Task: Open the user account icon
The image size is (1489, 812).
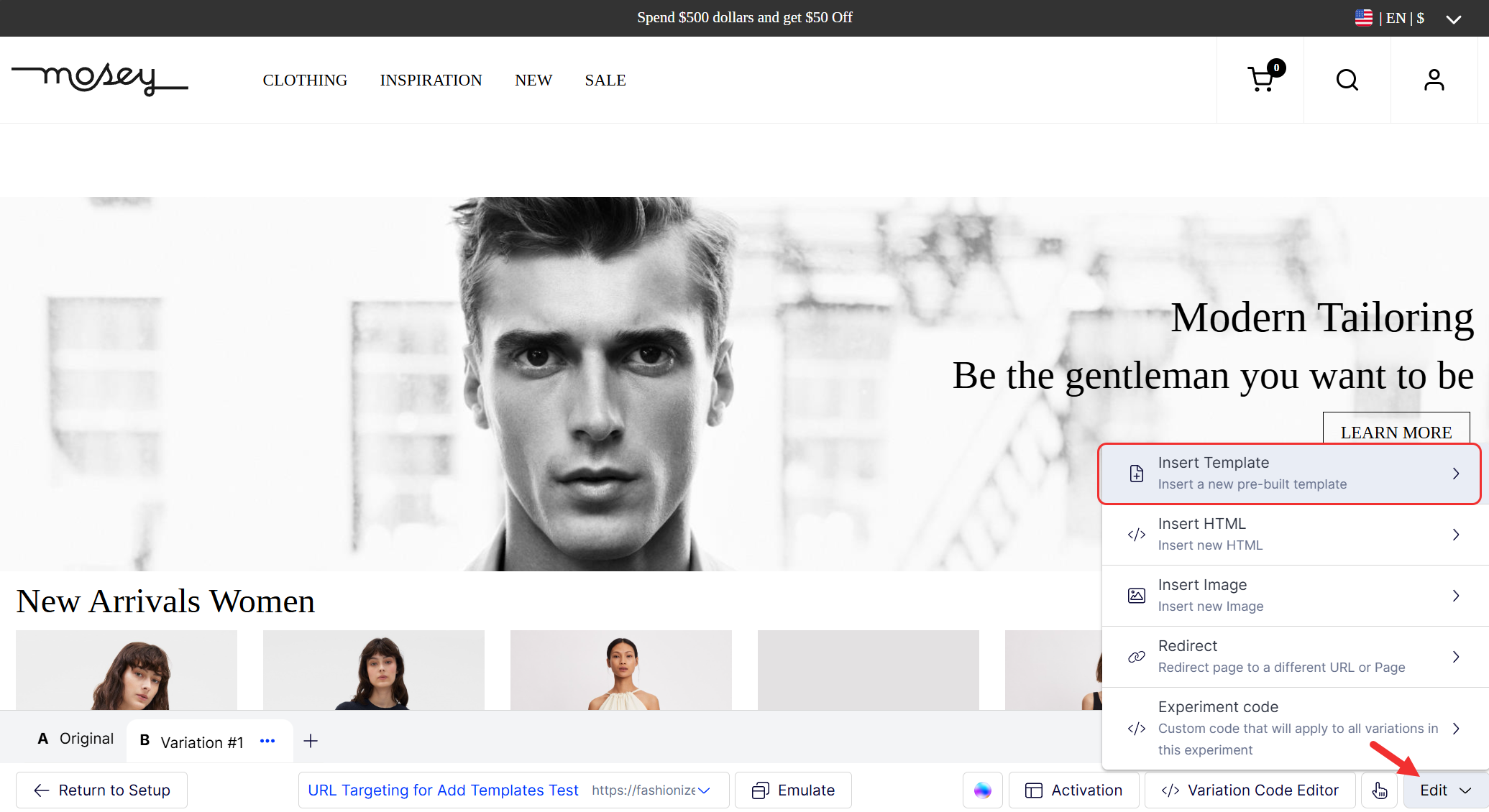Action: [x=1434, y=79]
